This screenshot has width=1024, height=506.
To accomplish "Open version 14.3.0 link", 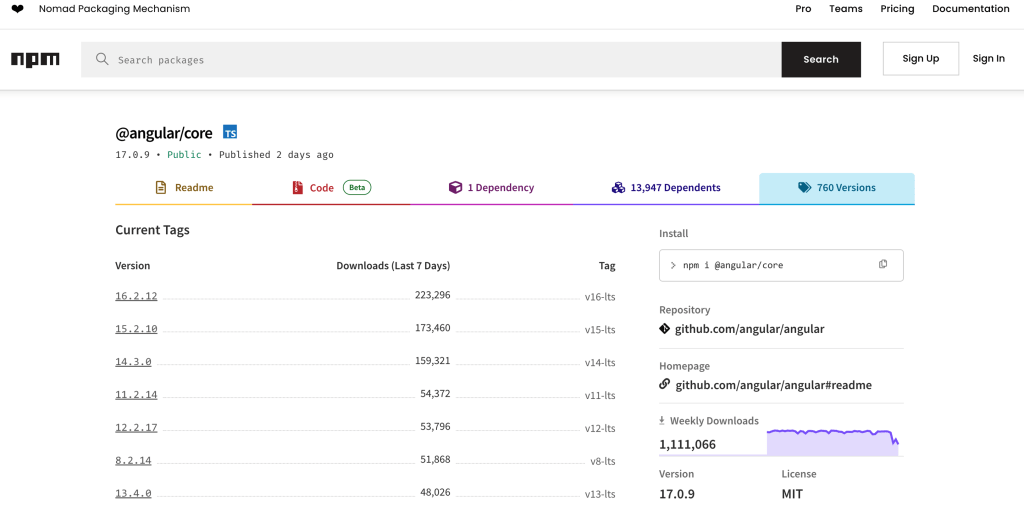I will point(133,362).
